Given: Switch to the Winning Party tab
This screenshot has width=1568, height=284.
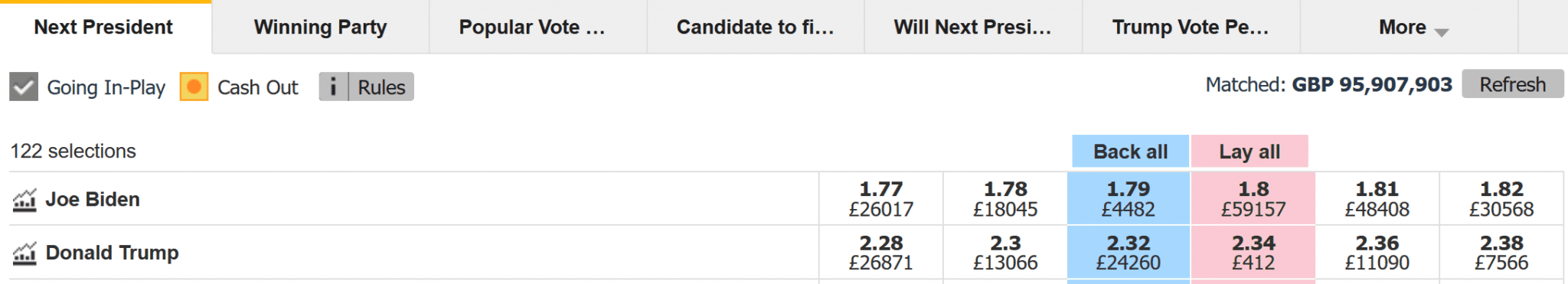Looking at the screenshot, I should (321, 27).
